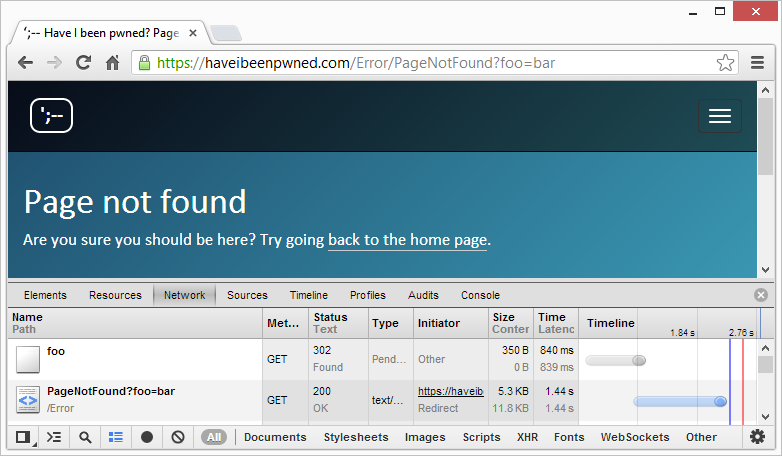The width and height of the screenshot is (782, 456).
Task: Switch to the Resources tab
Action: click(x=115, y=295)
